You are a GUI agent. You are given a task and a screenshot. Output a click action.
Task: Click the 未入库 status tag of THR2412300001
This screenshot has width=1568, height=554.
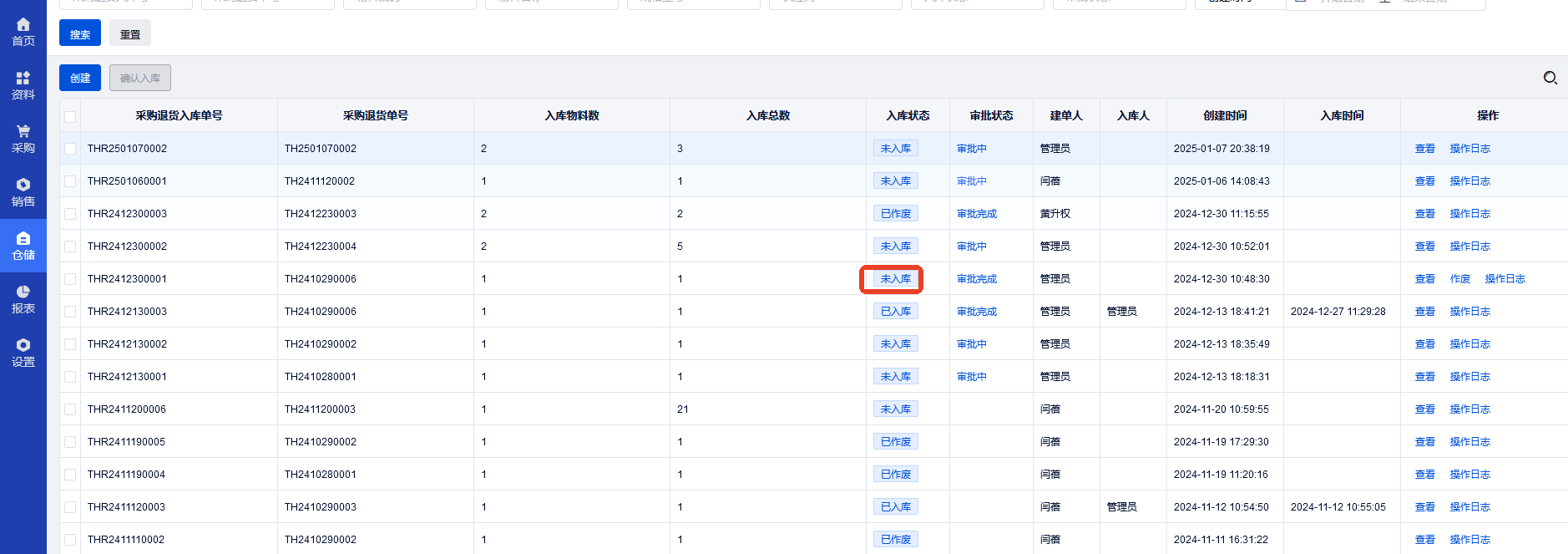click(x=895, y=279)
